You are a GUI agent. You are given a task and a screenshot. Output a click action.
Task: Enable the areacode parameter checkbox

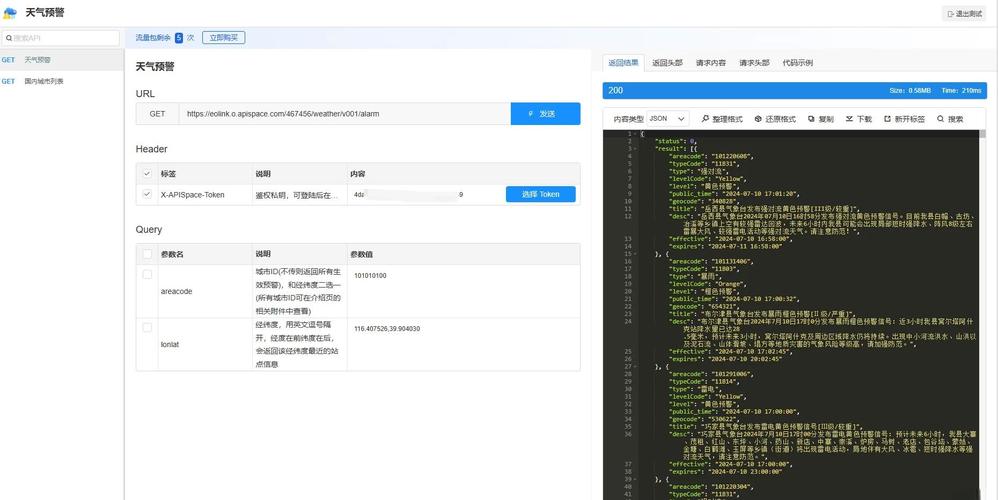[x=147, y=274]
